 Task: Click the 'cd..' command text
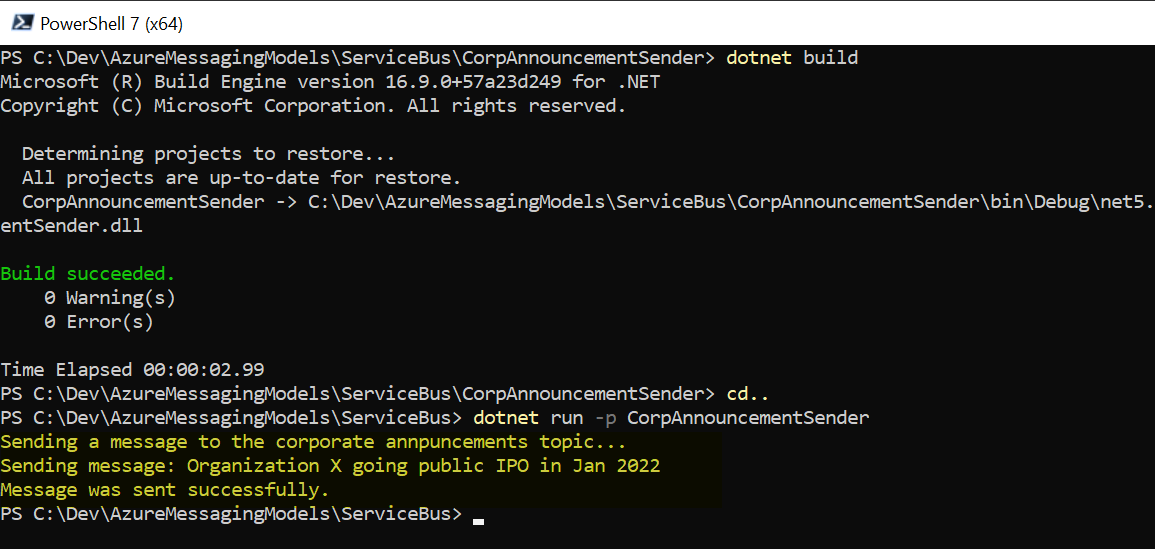tap(747, 394)
